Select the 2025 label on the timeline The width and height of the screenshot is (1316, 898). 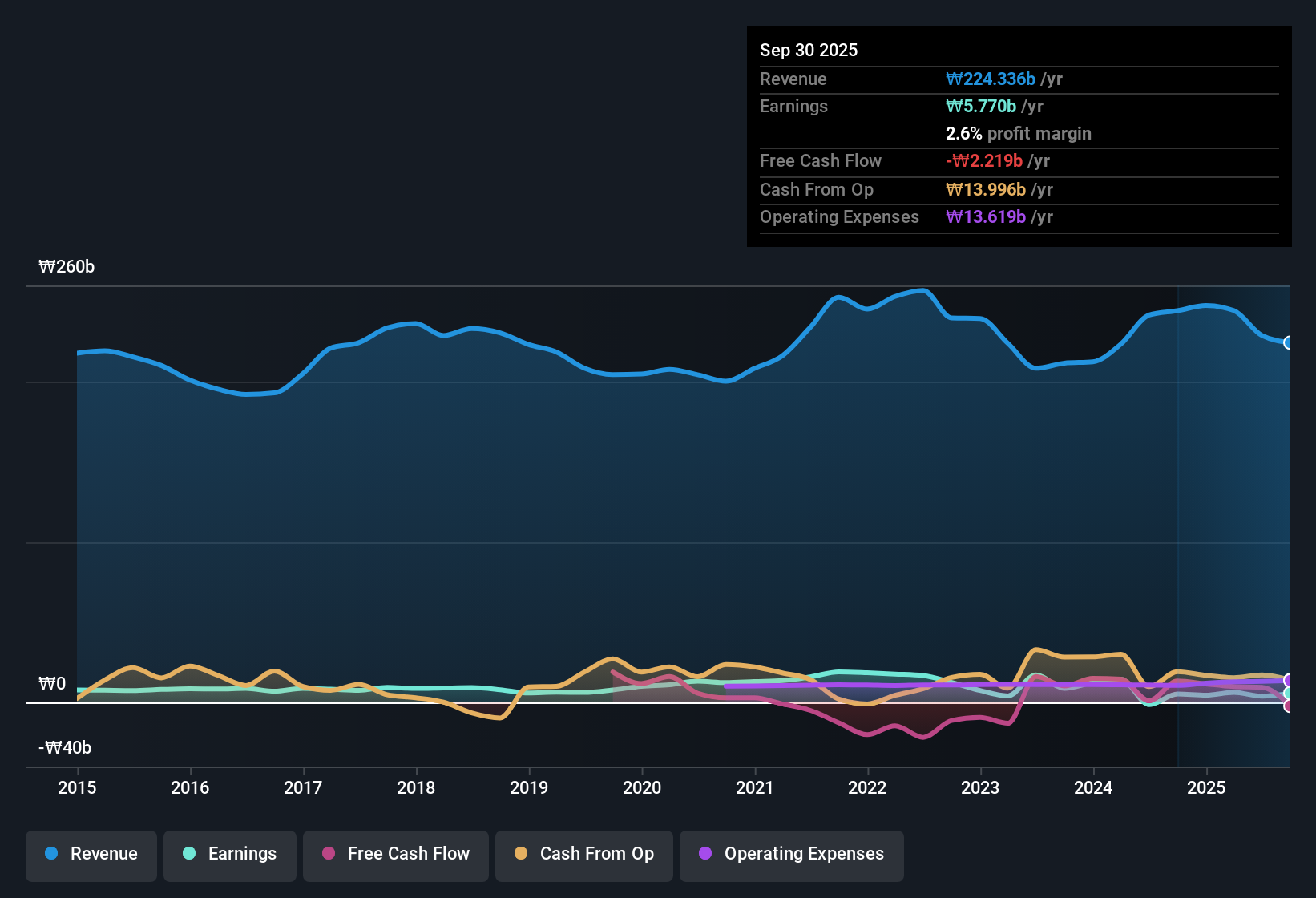coord(1207,788)
